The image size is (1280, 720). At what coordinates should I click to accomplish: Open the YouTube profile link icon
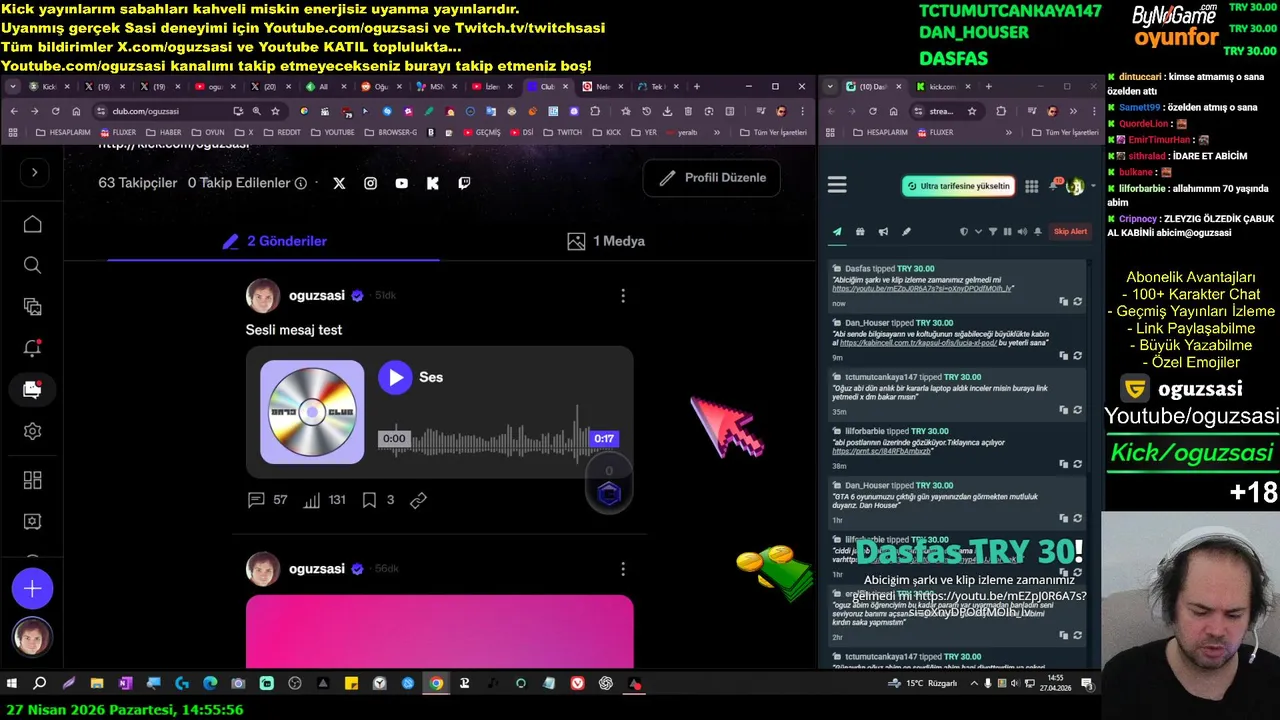click(x=401, y=183)
